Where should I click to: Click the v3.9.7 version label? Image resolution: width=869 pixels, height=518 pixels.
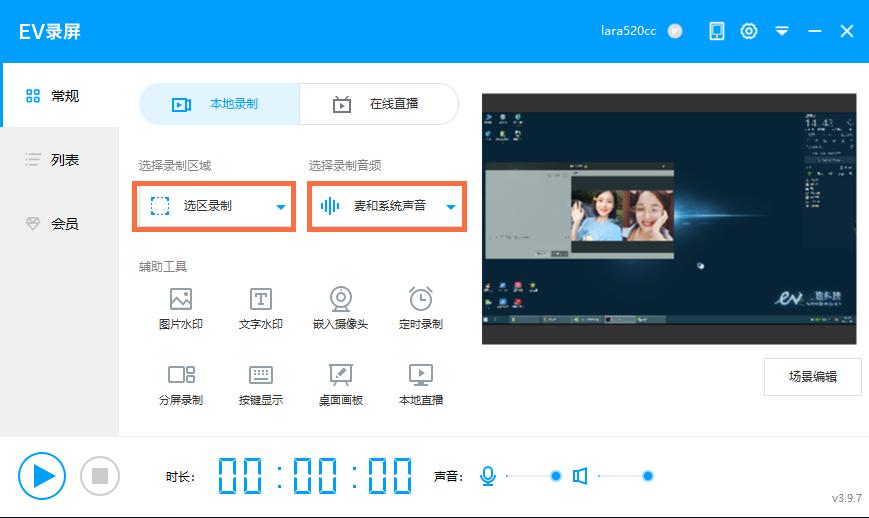[x=846, y=498]
